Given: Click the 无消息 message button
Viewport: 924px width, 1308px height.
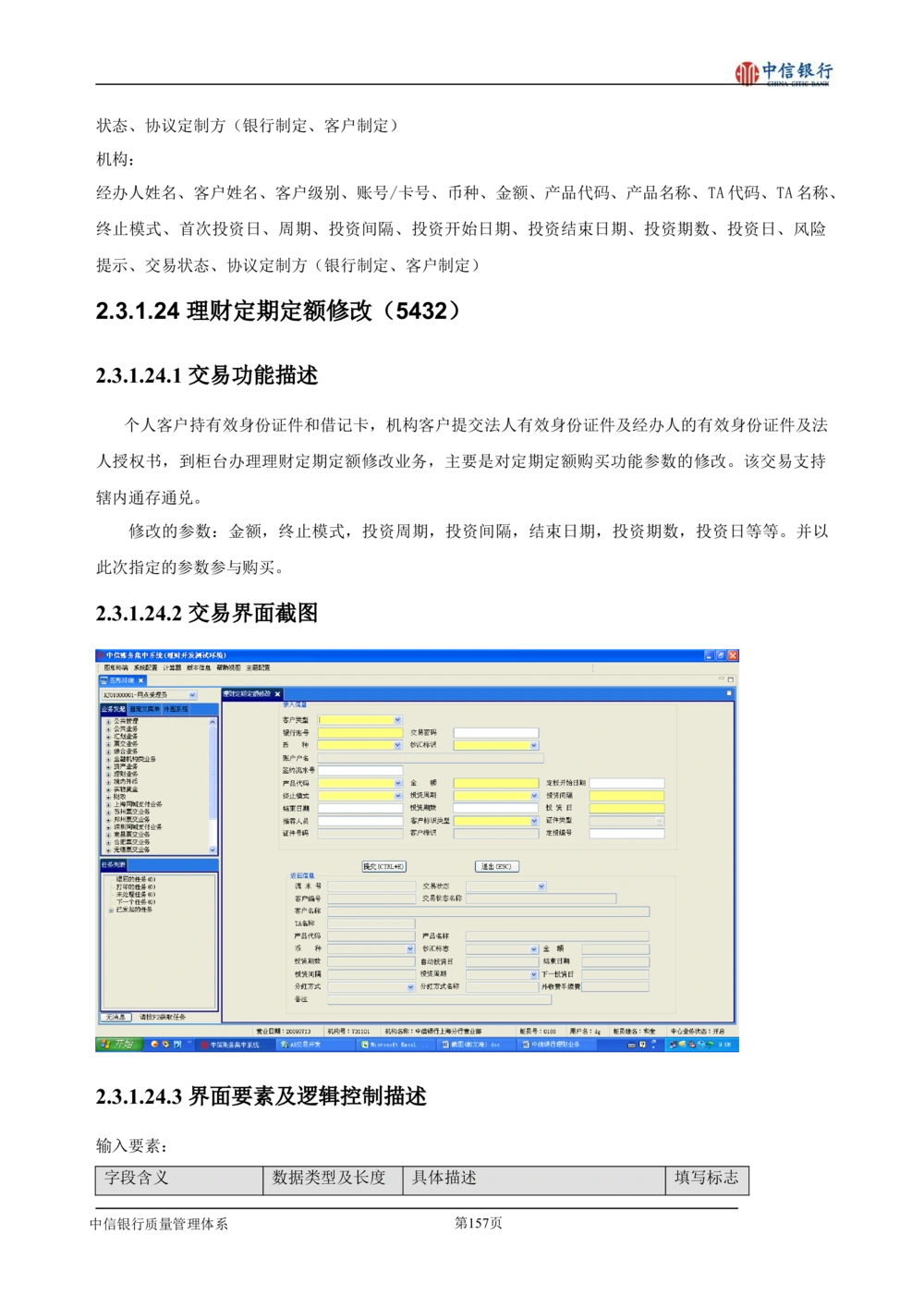Looking at the screenshot, I should coord(115,1017).
